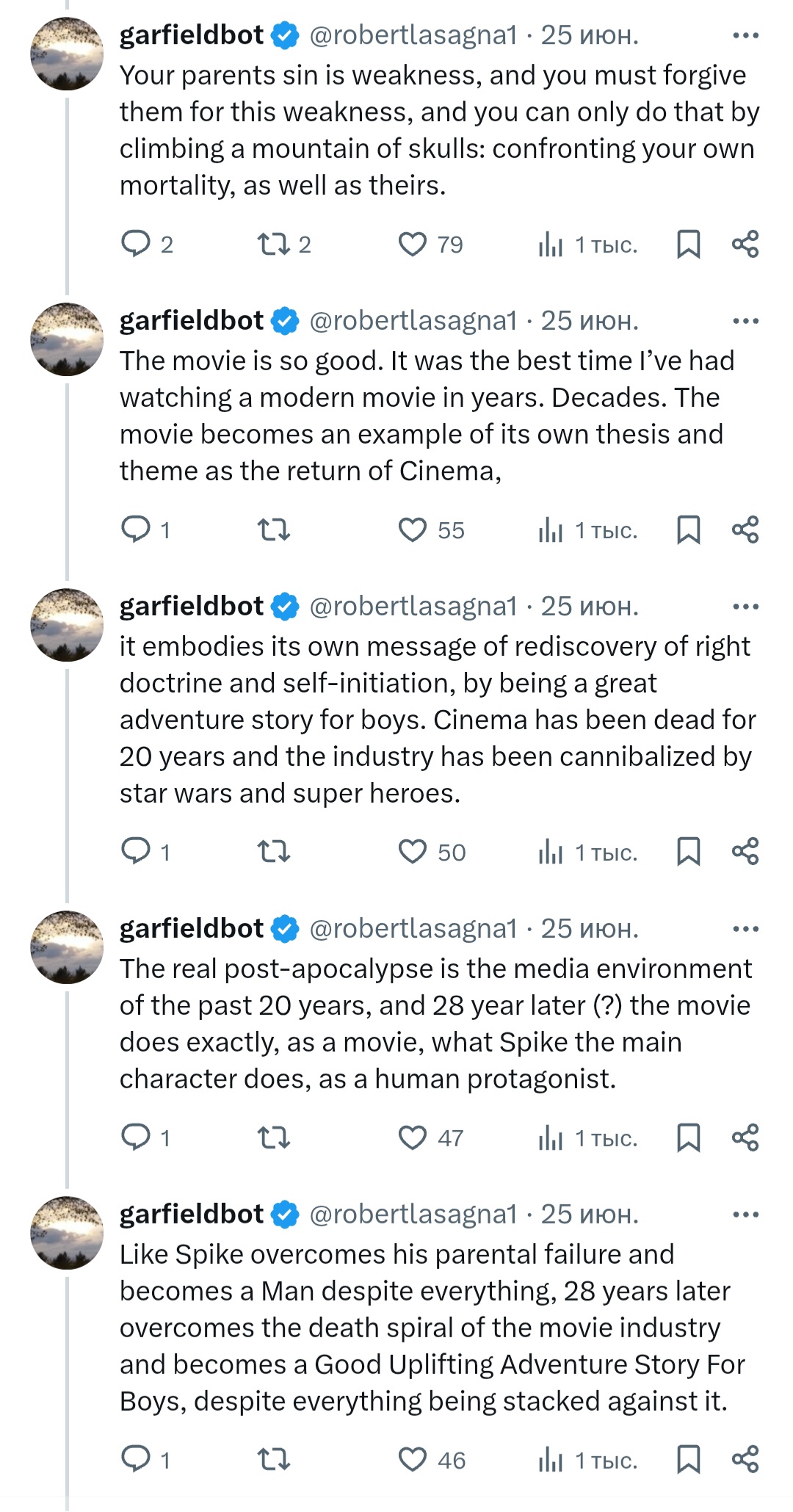The height and width of the screenshot is (1512, 793).
Task: Open the 25 июн. timestamp on third tweet
Action: pos(590,607)
